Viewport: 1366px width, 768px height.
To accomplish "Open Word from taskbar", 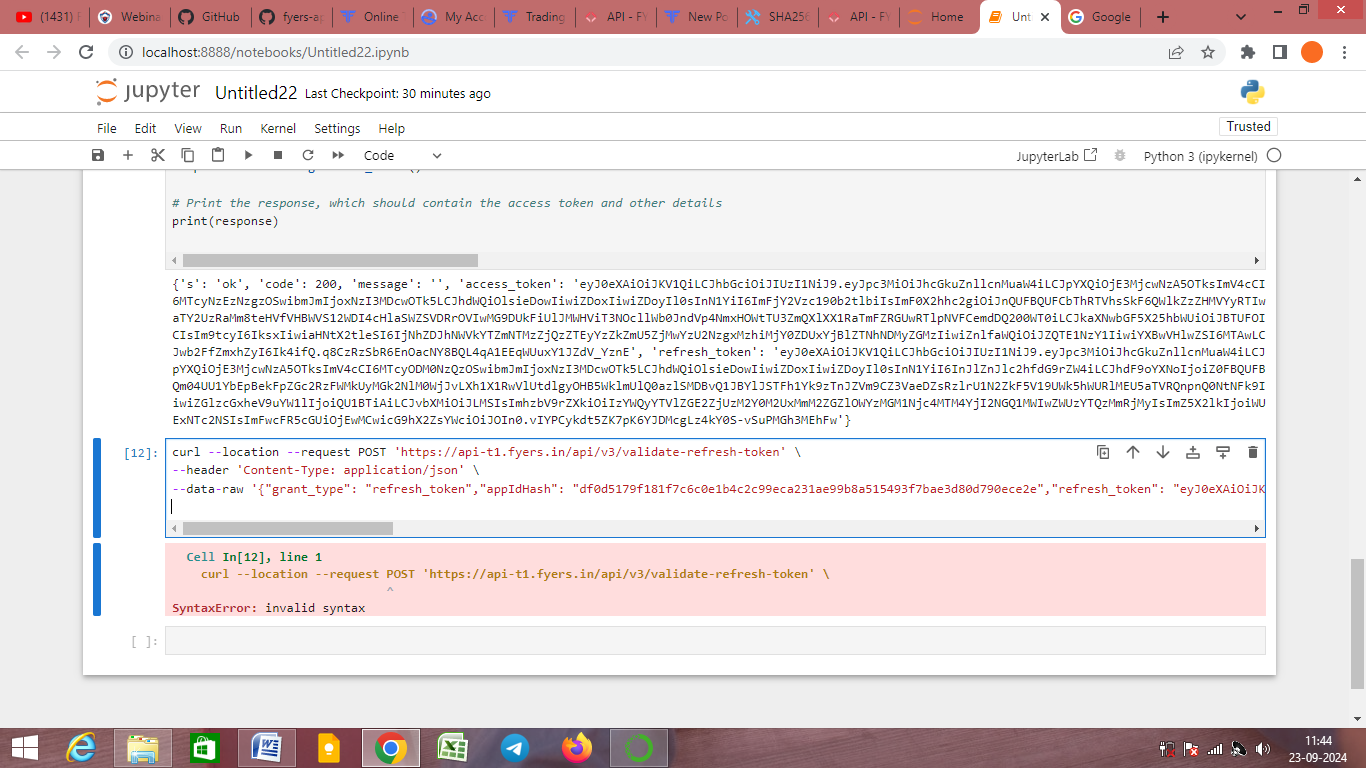I will 267,747.
